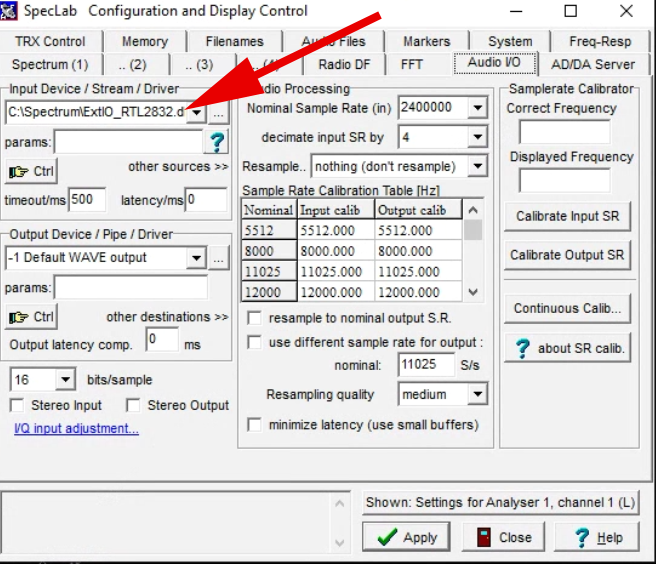Select Input calib cell 12000.000
The image size is (656, 564).
(336, 292)
